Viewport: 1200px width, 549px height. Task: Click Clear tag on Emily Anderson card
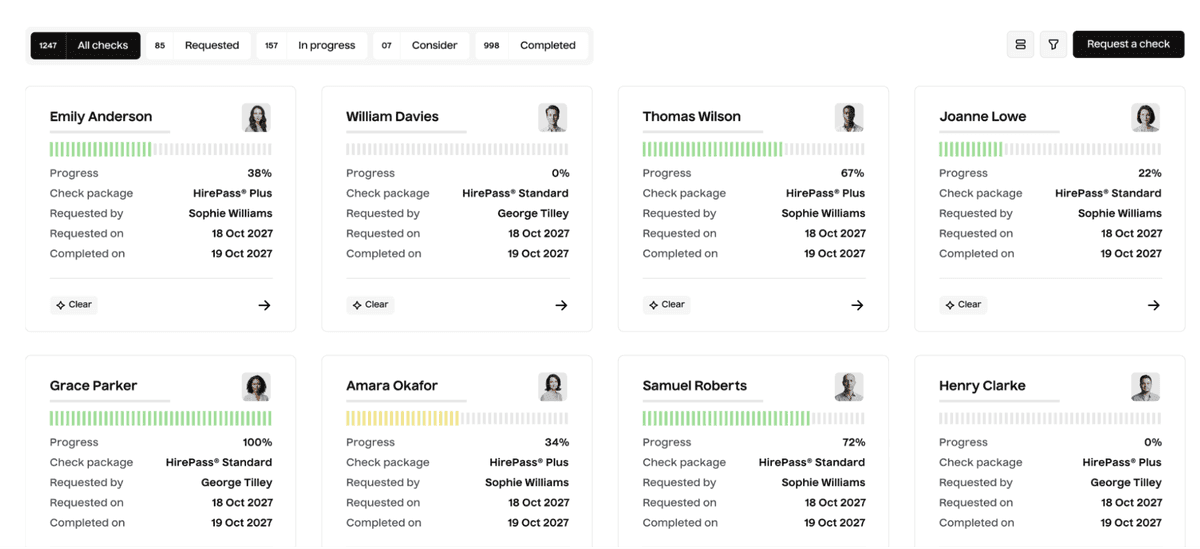coord(74,305)
